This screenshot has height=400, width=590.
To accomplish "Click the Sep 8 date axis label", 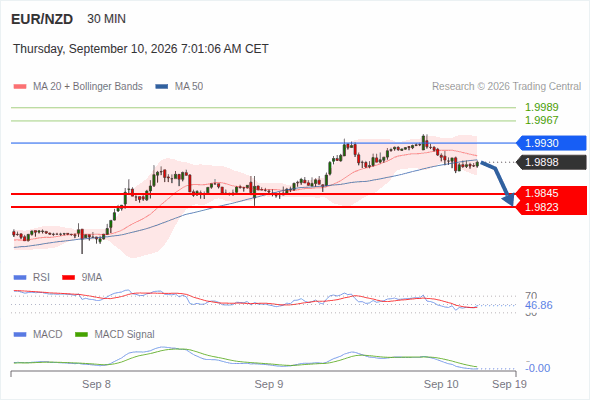I will click(96, 384).
